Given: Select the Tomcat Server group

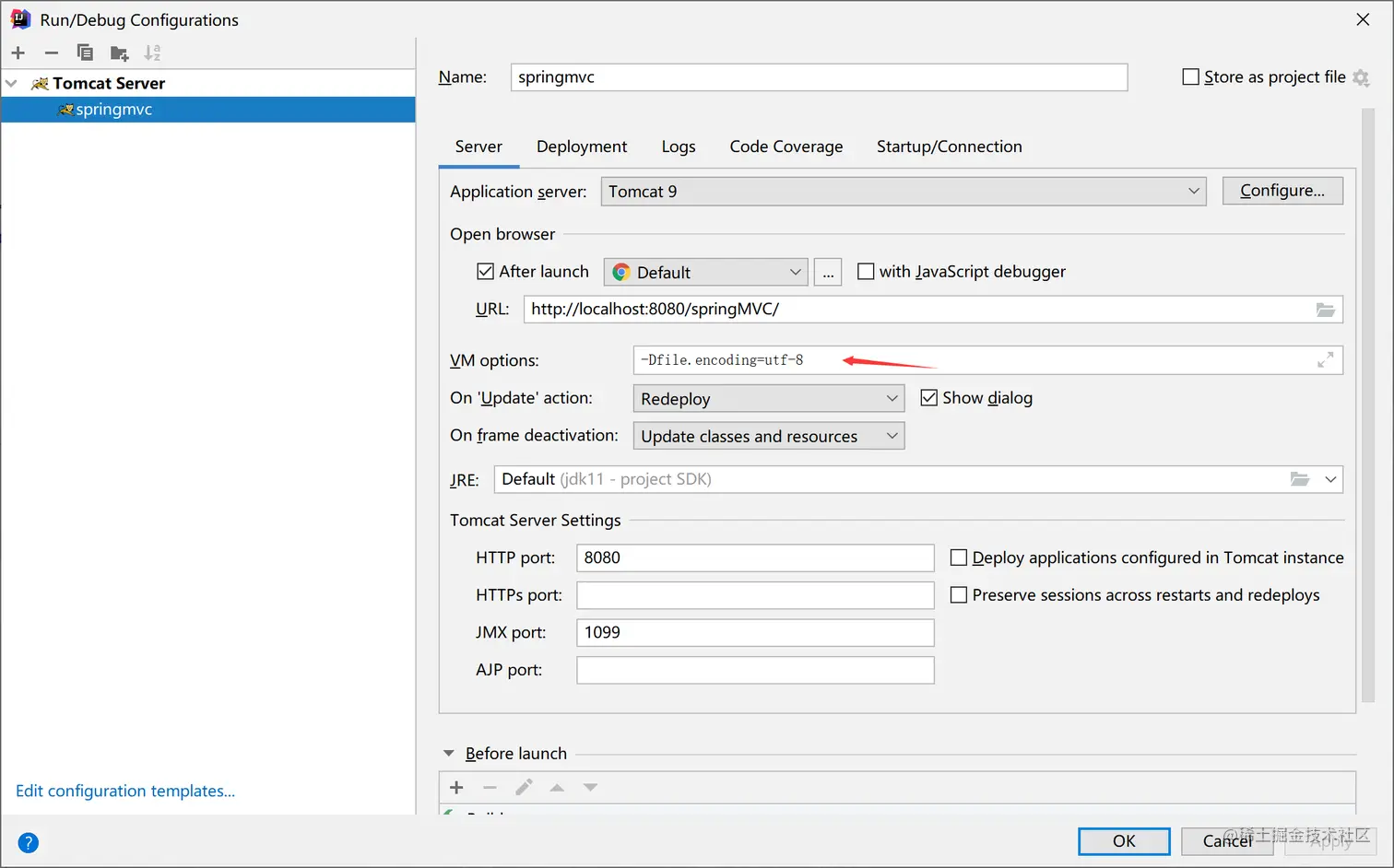Looking at the screenshot, I should click(208, 83).
